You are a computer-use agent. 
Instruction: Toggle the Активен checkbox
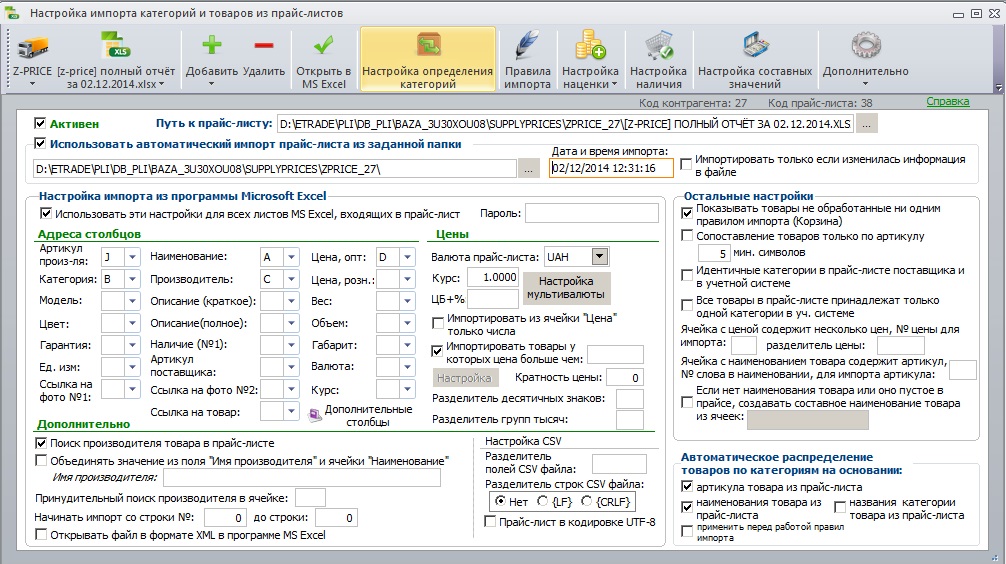(x=40, y=123)
